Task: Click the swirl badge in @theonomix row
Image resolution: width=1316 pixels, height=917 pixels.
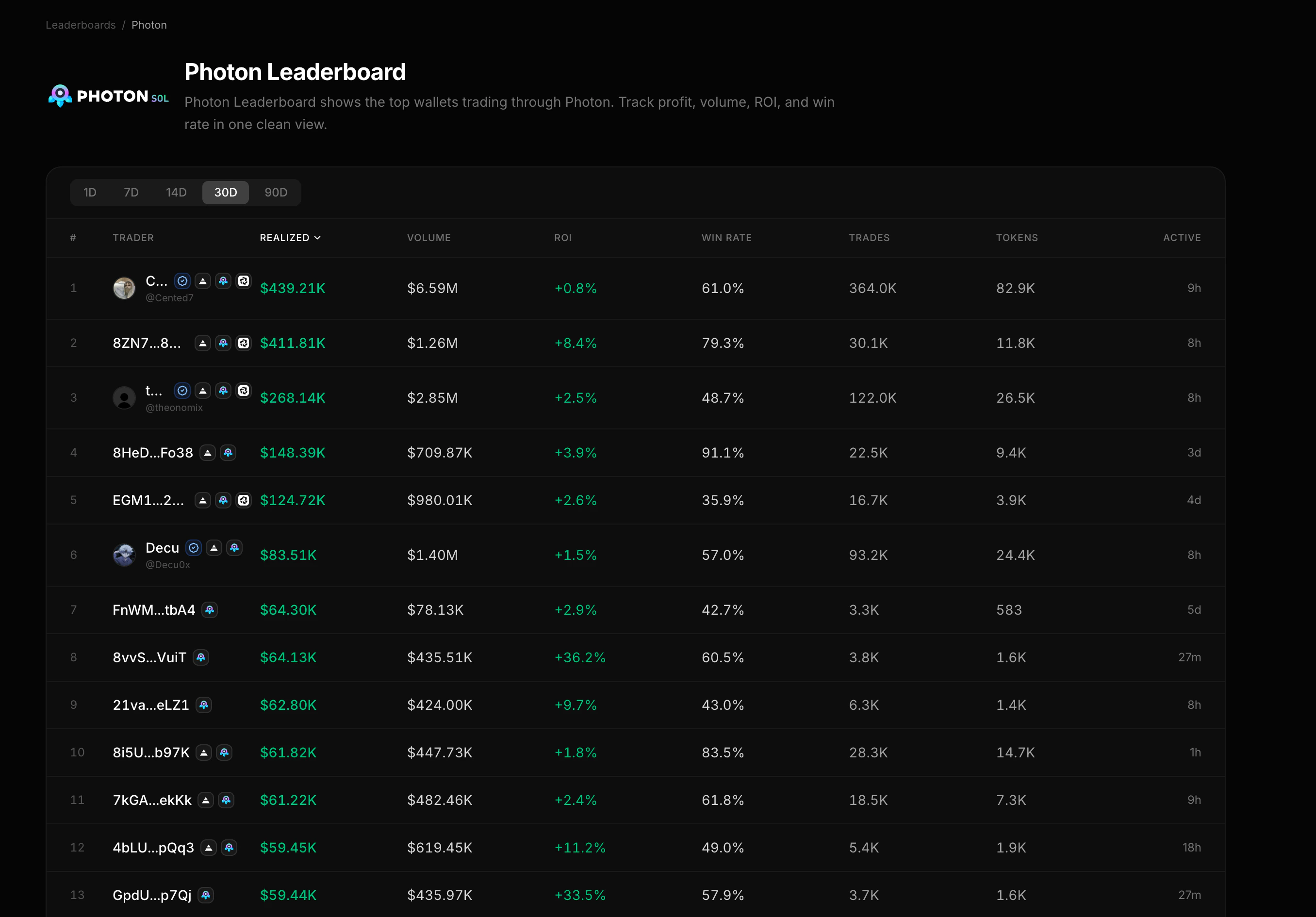Action: click(244, 390)
